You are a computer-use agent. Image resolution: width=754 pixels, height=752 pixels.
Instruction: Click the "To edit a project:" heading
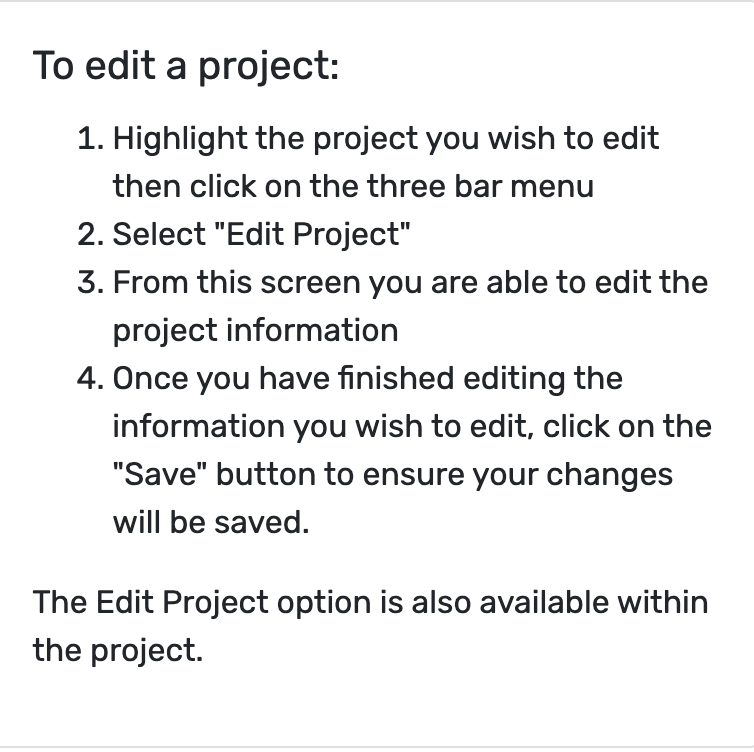[x=186, y=66]
